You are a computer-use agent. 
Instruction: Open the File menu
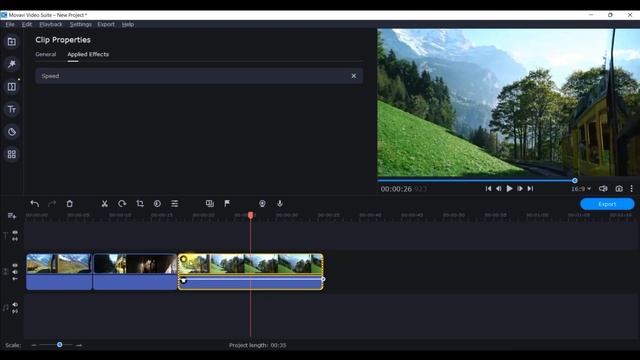coord(10,24)
